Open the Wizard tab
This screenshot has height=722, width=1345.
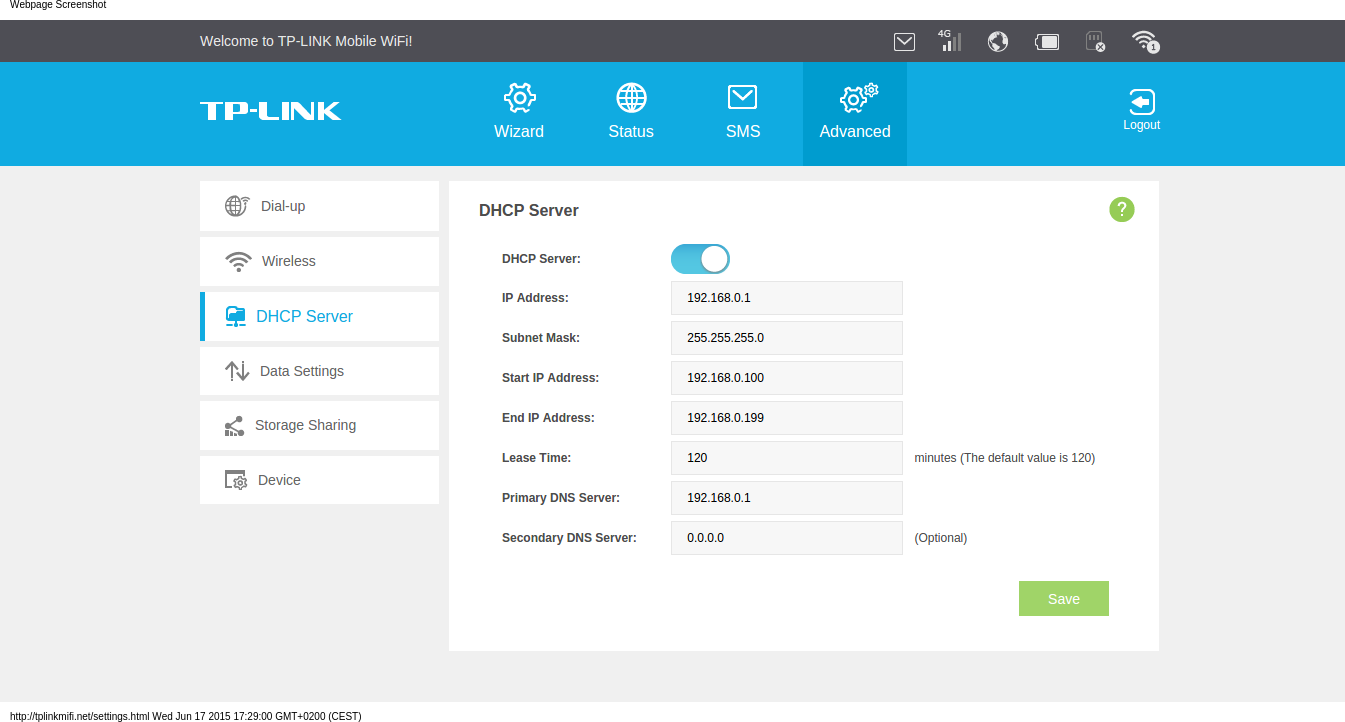tap(519, 113)
